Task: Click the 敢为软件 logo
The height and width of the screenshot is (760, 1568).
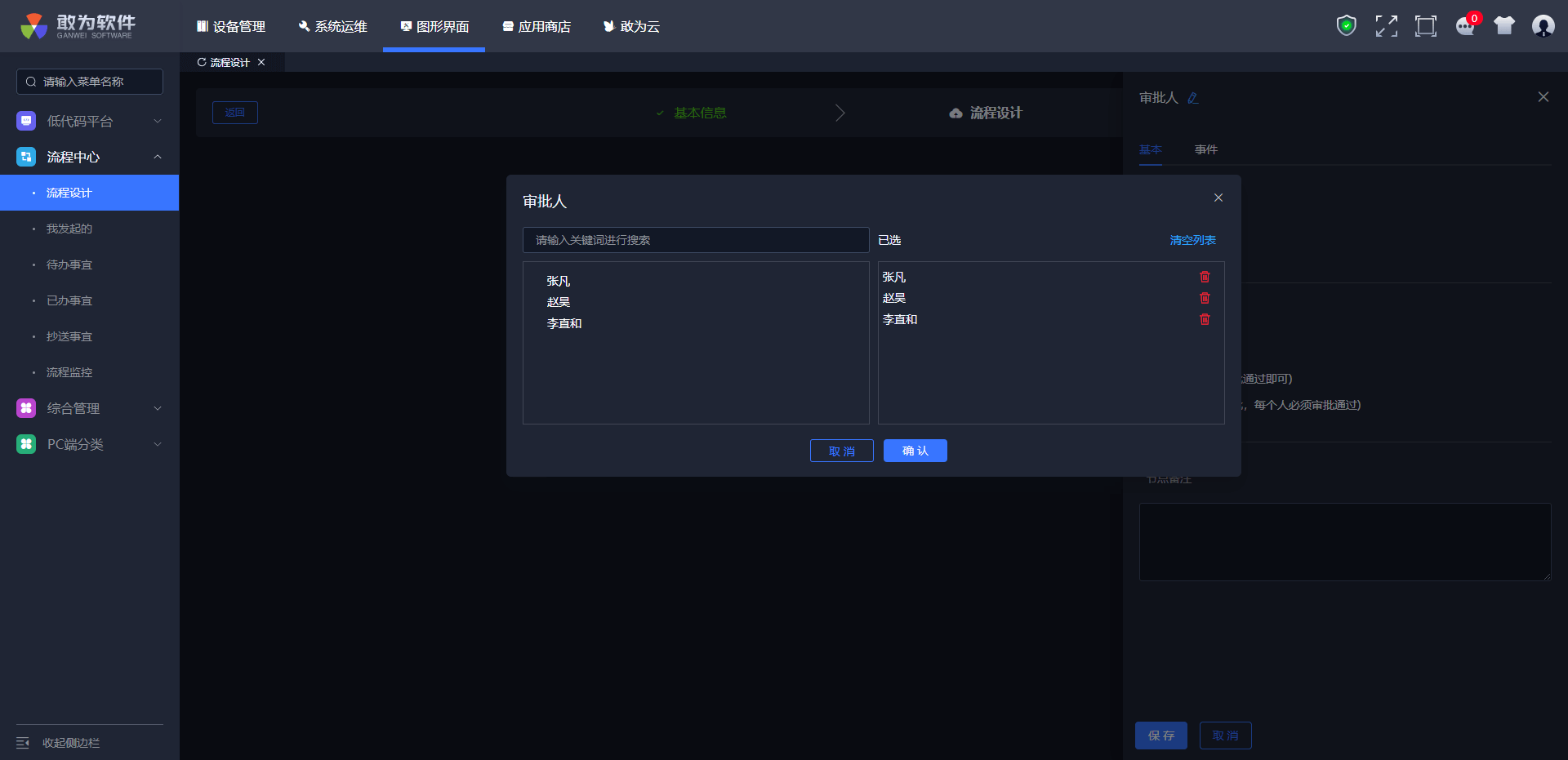Action: (78, 26)
